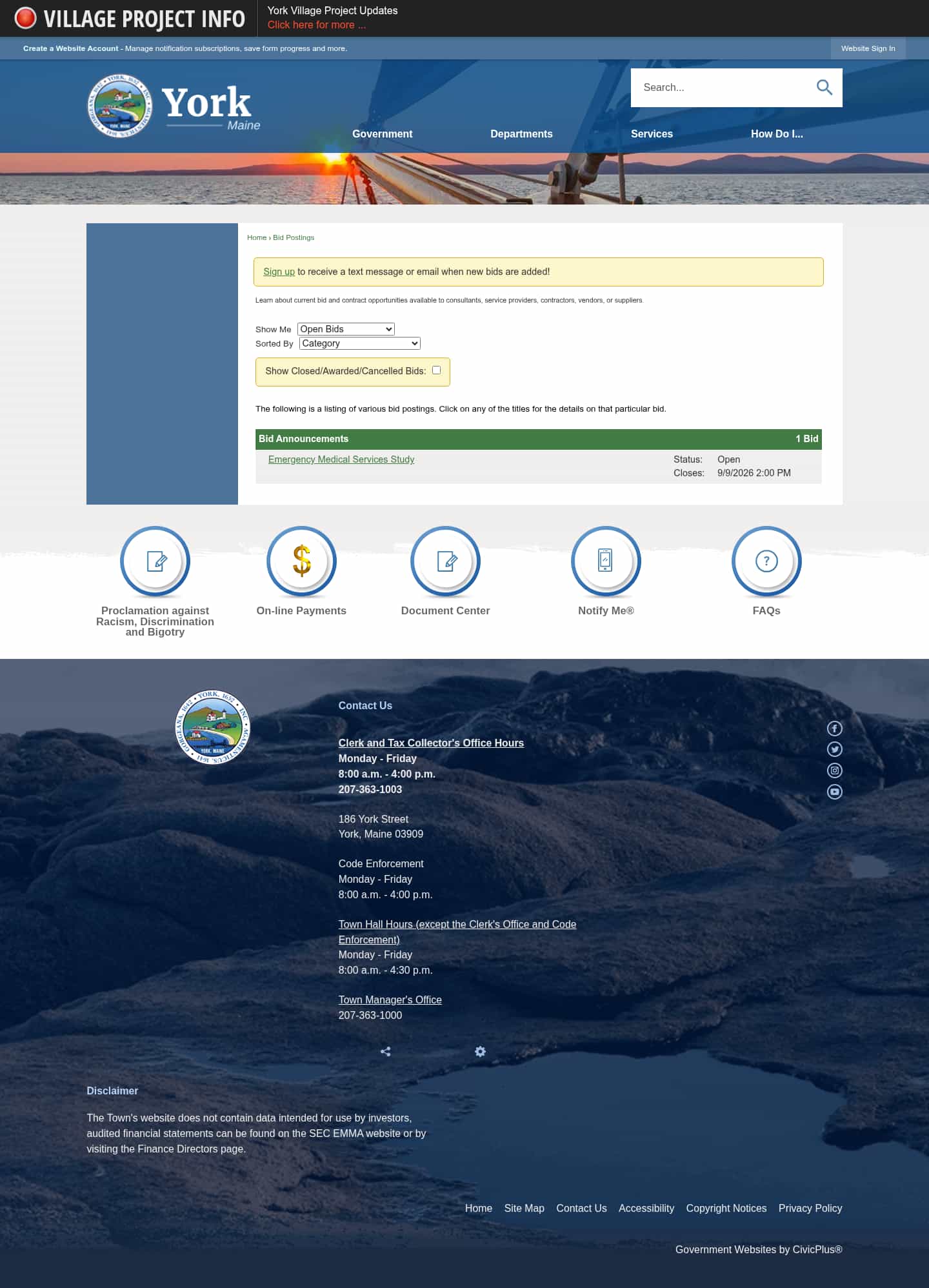This screenshot has height=1288, width=929.
Task: Open the Sorted By Category dropdown
Action: click(360, 343)
